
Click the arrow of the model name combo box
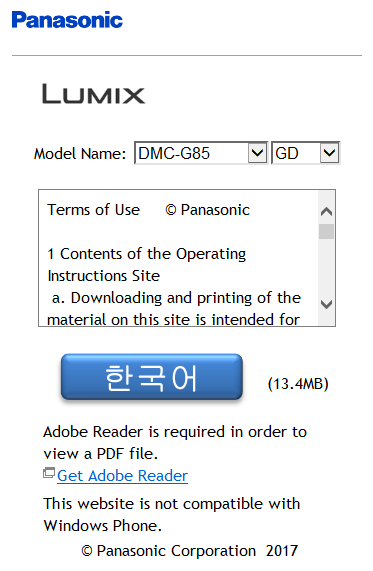click(258, 153)
